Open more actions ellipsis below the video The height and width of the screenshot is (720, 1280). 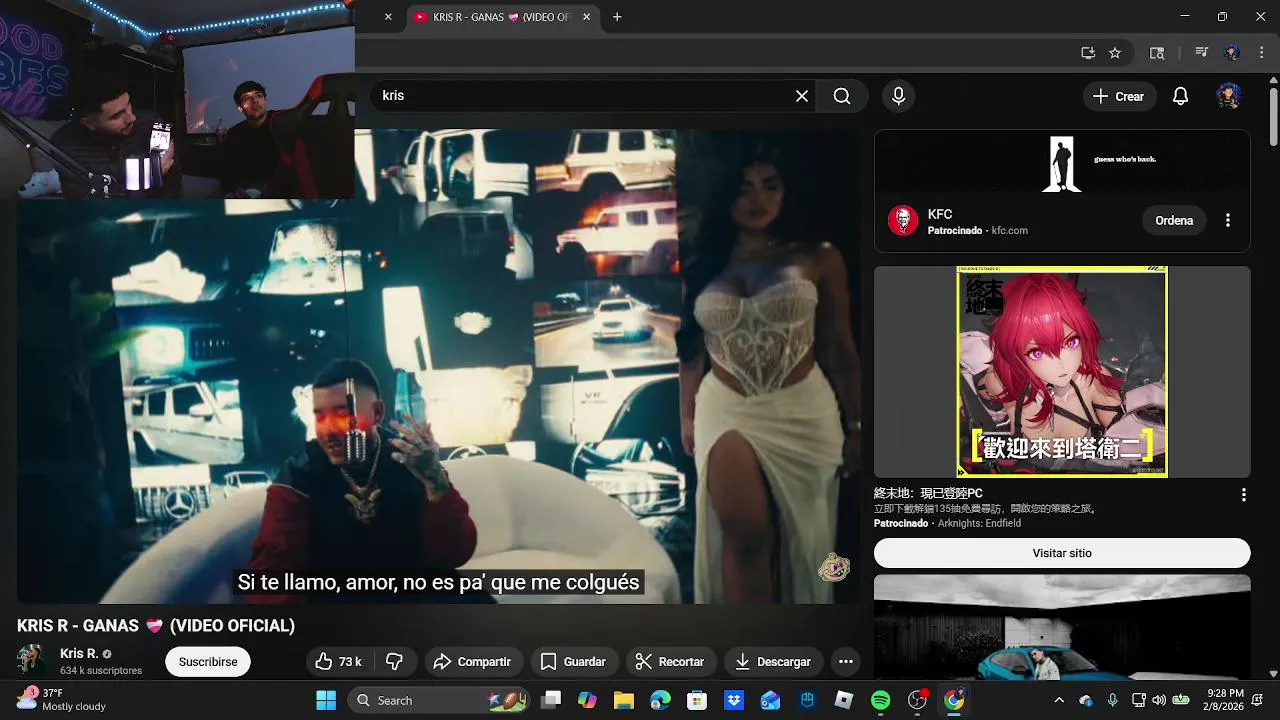[846, 662]
